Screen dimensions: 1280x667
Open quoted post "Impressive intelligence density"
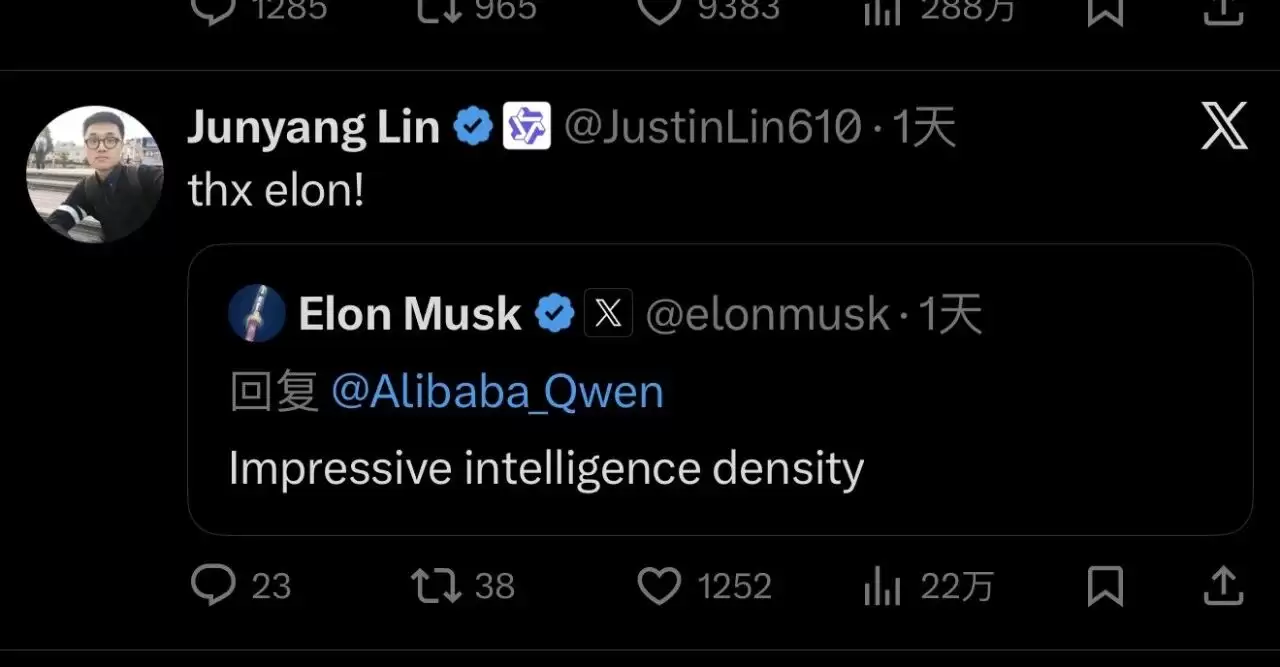(545, 468)
